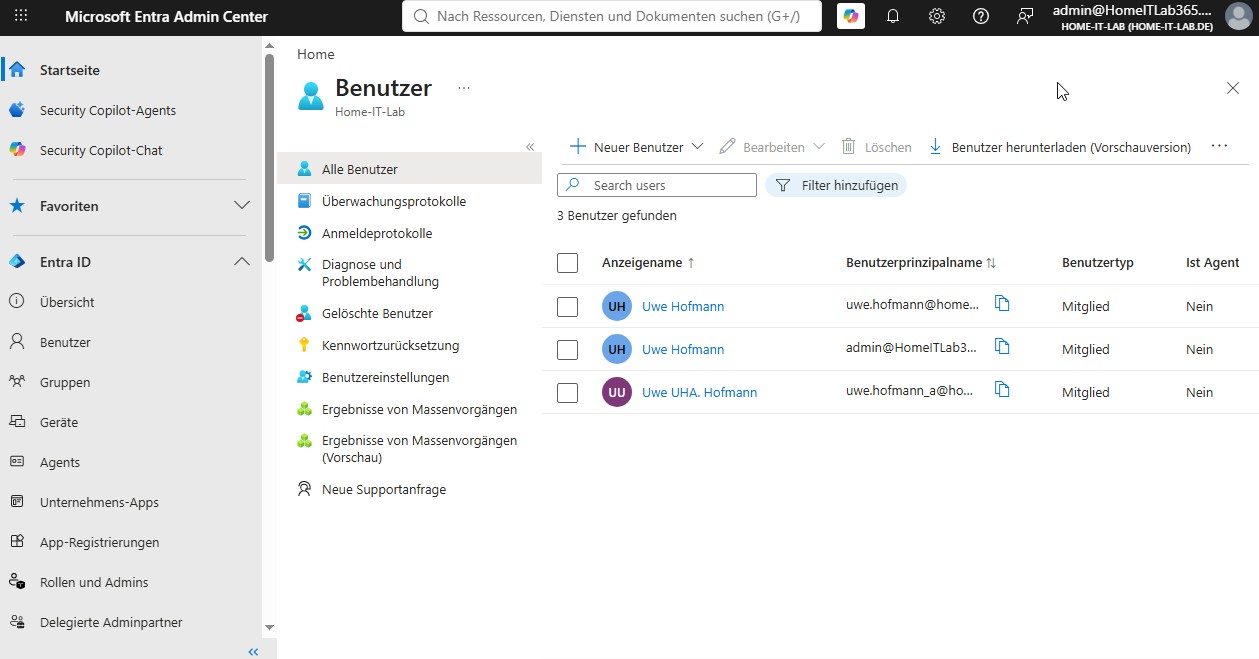
Task: Expand the Favoriten section chevron
Action: click(242, 206)
